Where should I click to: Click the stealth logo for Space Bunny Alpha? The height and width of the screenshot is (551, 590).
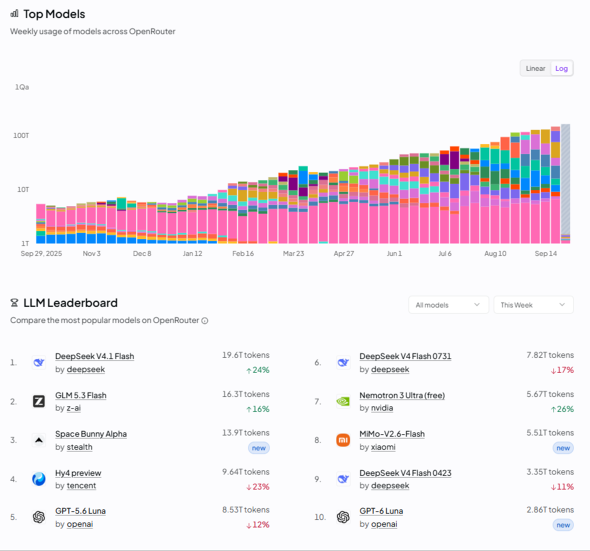[x=39, y=440]
